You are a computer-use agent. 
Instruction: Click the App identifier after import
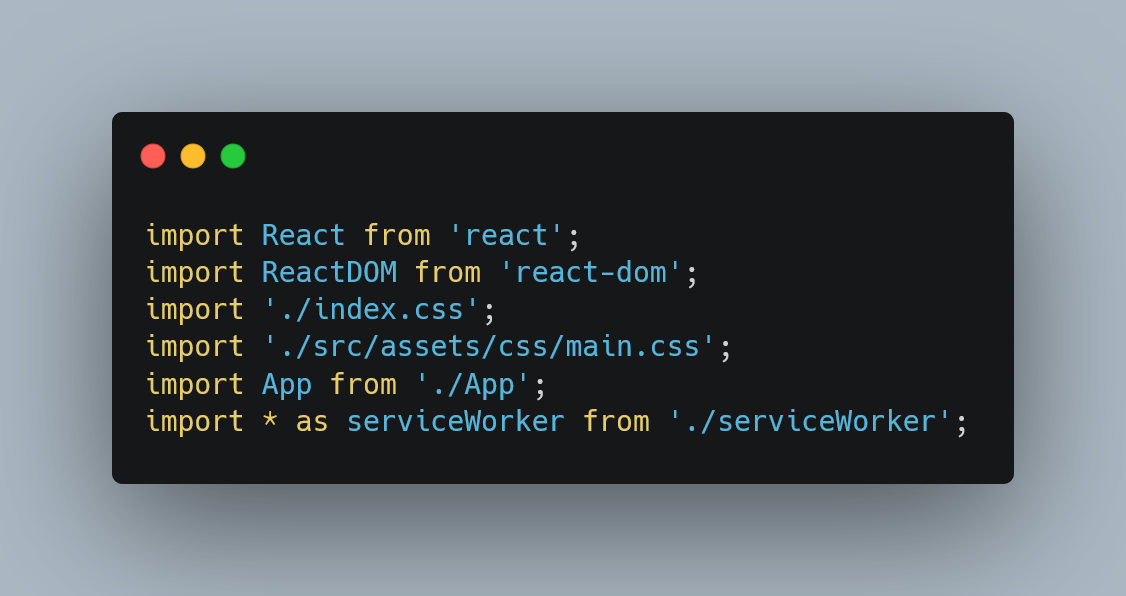(287, 384)
